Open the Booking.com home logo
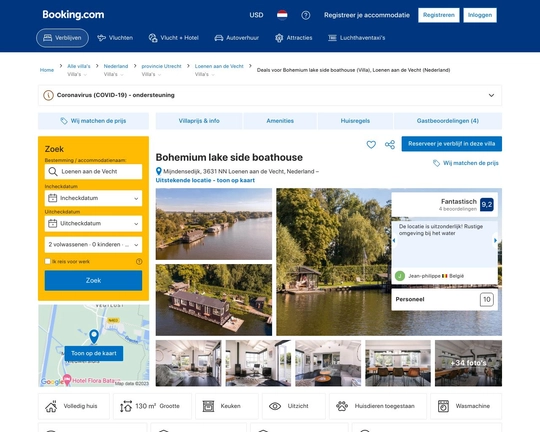540x432 pixels. coord(73,14)
